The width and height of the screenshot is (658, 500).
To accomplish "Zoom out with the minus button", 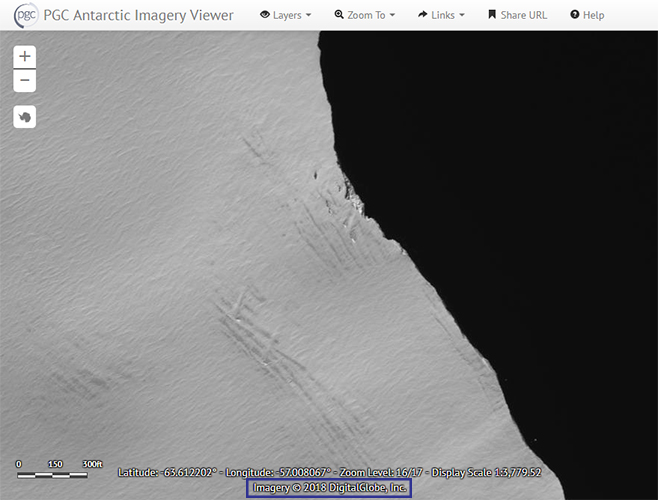I will point(25,80).
